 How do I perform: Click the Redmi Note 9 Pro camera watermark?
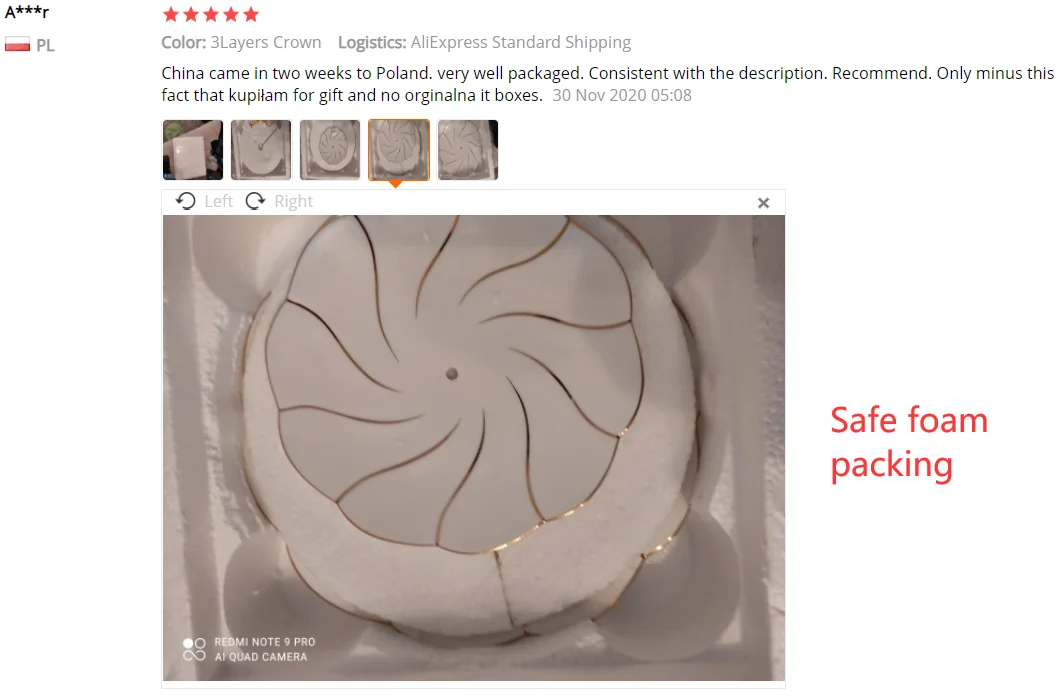coord(249,649)
